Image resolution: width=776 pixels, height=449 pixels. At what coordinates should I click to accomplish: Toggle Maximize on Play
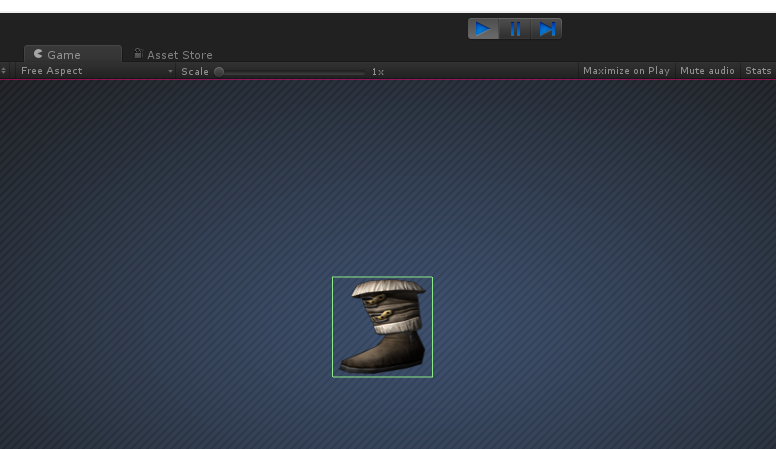(626, 71)
